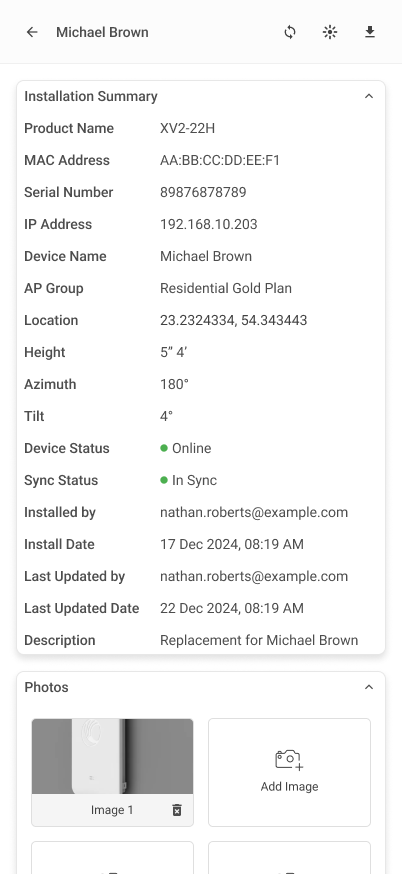This screenshot has width=402, height=874.
Task: Select MAC address AA:BB:CC:DD:EE:F1
Action: click(x=220, y=161)
